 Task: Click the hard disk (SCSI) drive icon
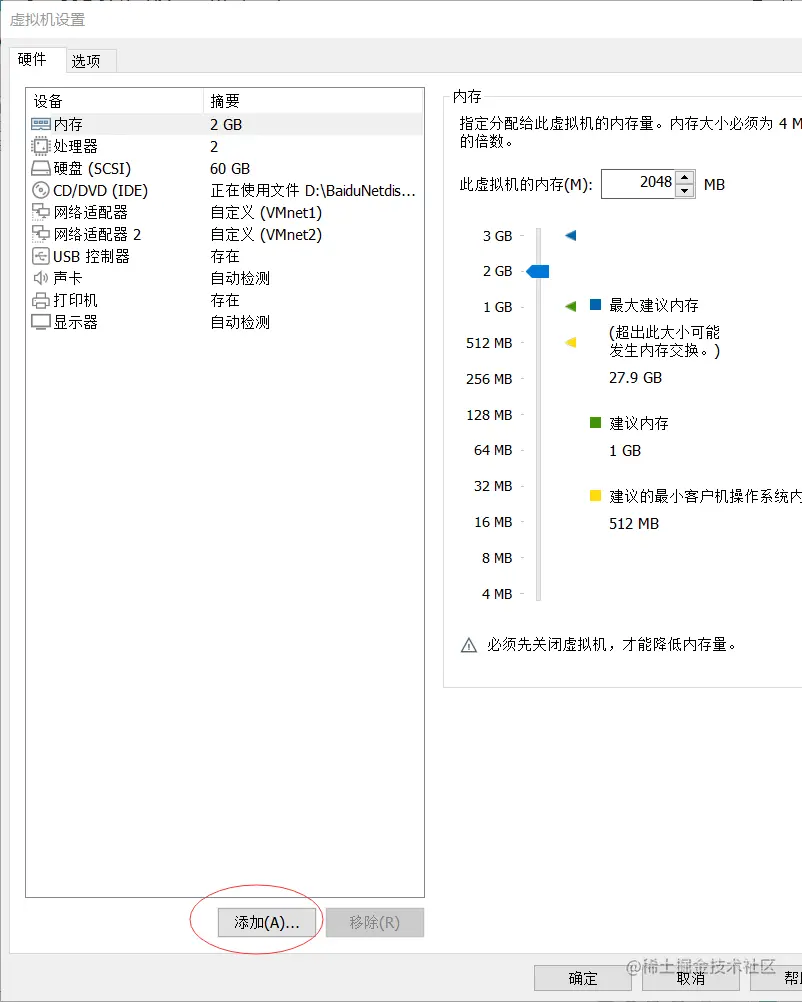[x=40, y=169]
